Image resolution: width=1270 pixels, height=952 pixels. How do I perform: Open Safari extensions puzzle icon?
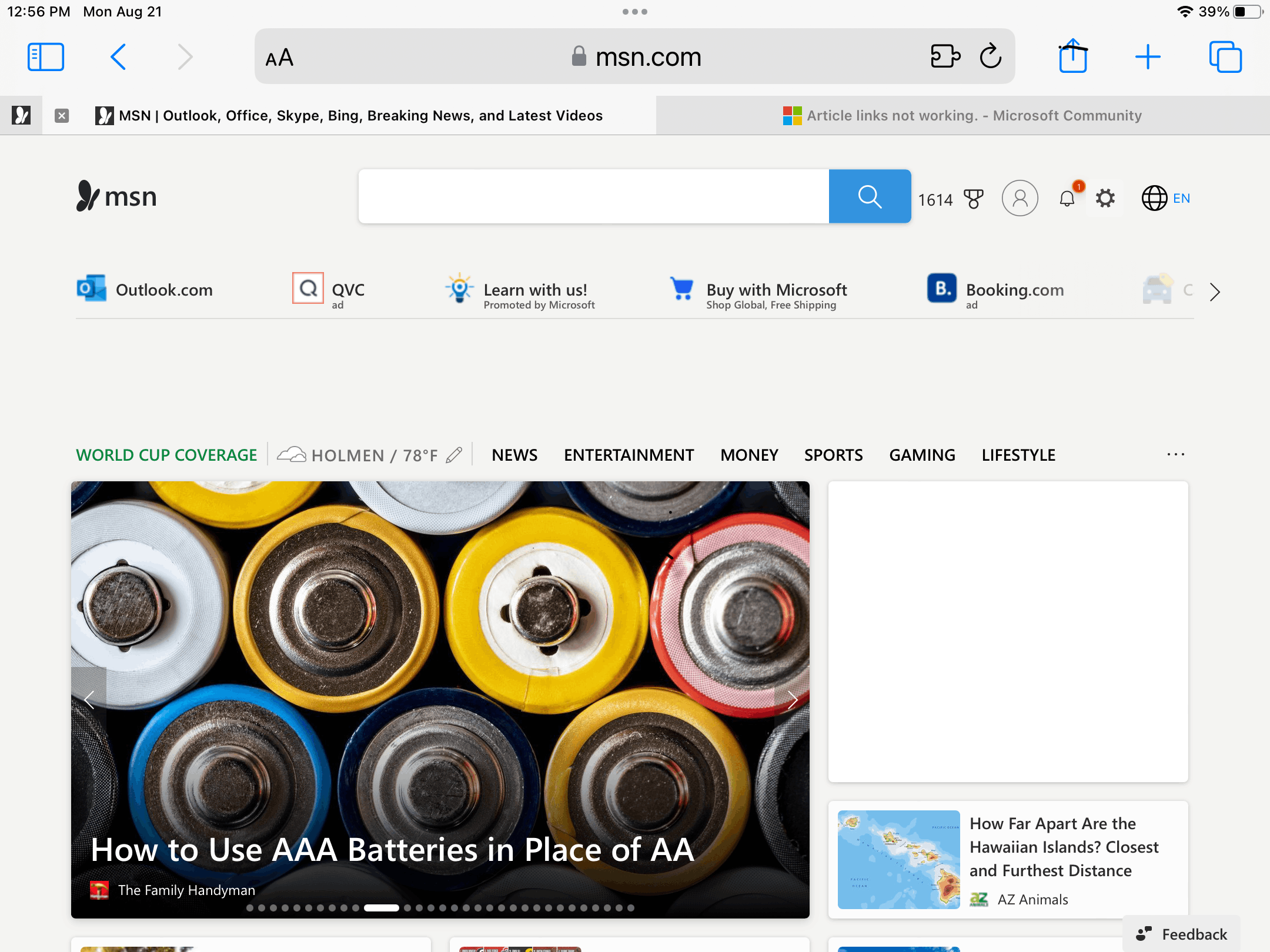(945, 57)
